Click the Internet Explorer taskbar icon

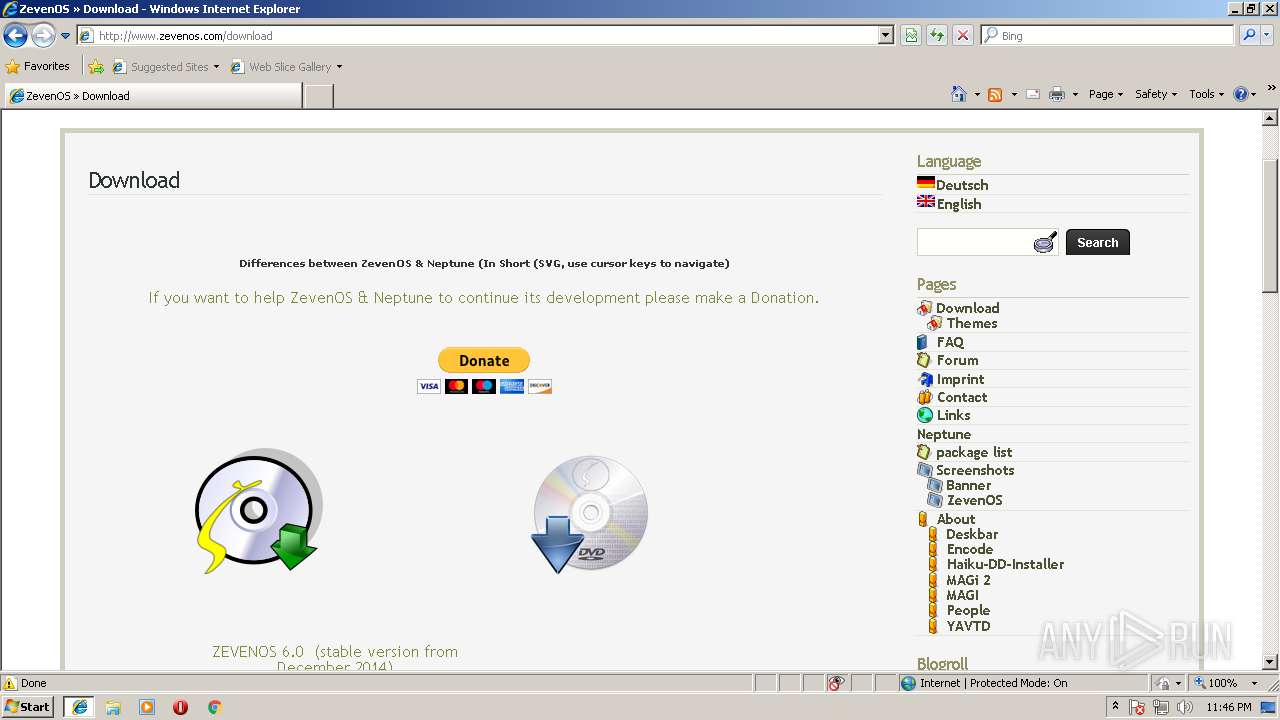[x=79, y=707]
